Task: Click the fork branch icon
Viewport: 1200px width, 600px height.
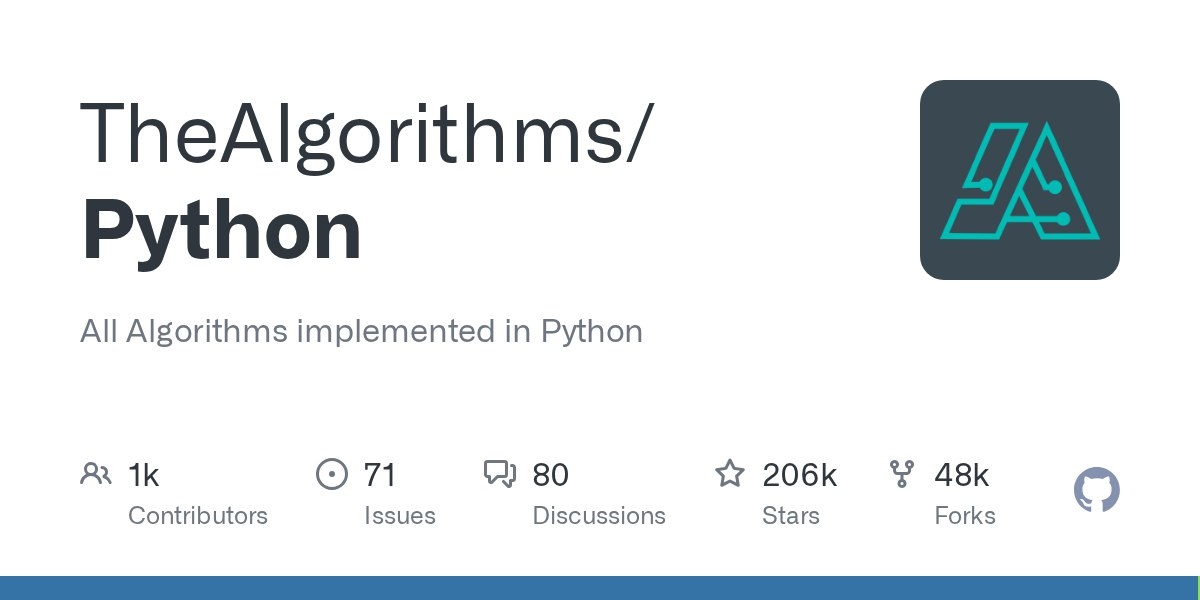Action: coord(901,474)
